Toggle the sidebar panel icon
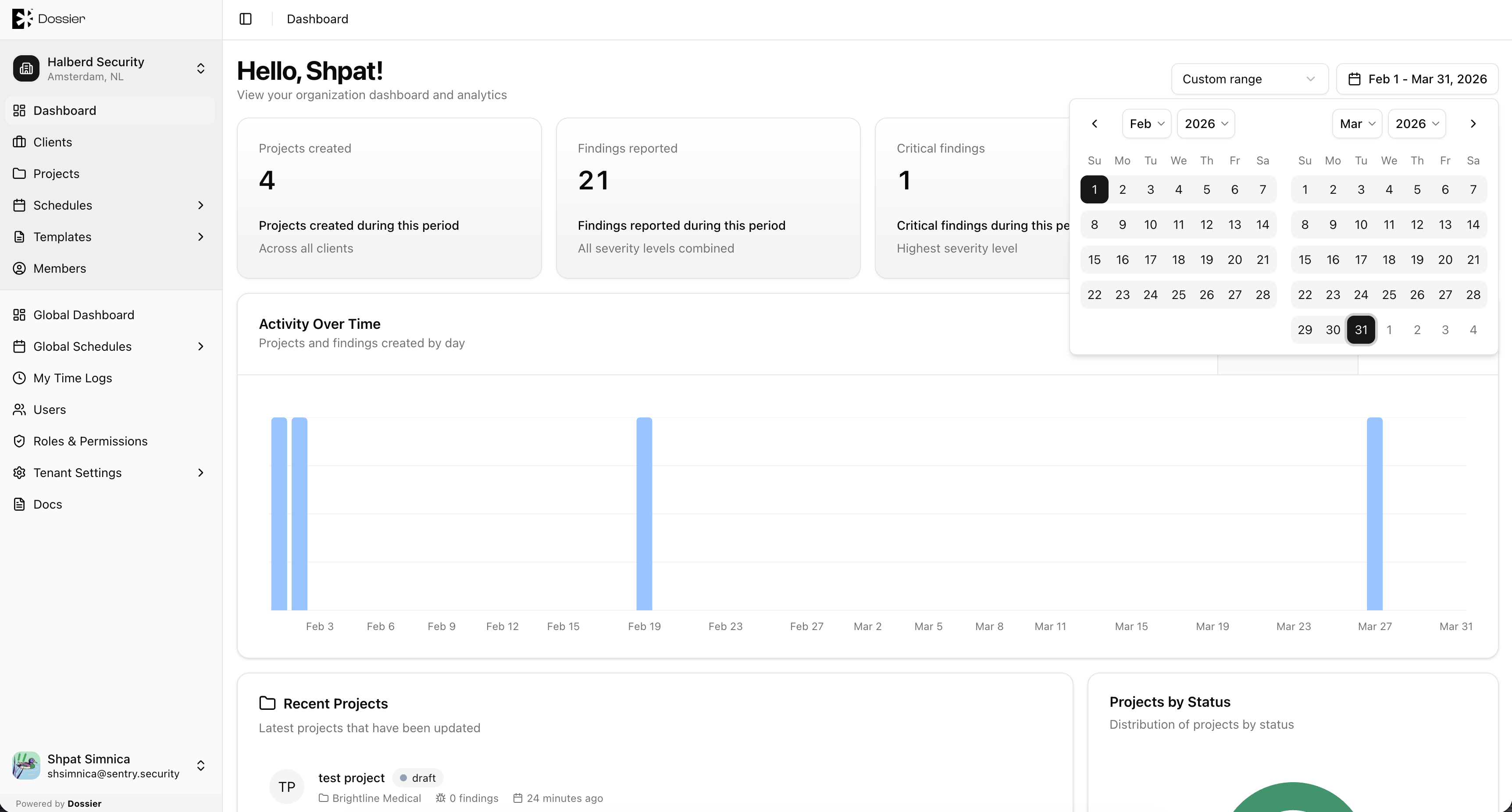 [245, 19]
